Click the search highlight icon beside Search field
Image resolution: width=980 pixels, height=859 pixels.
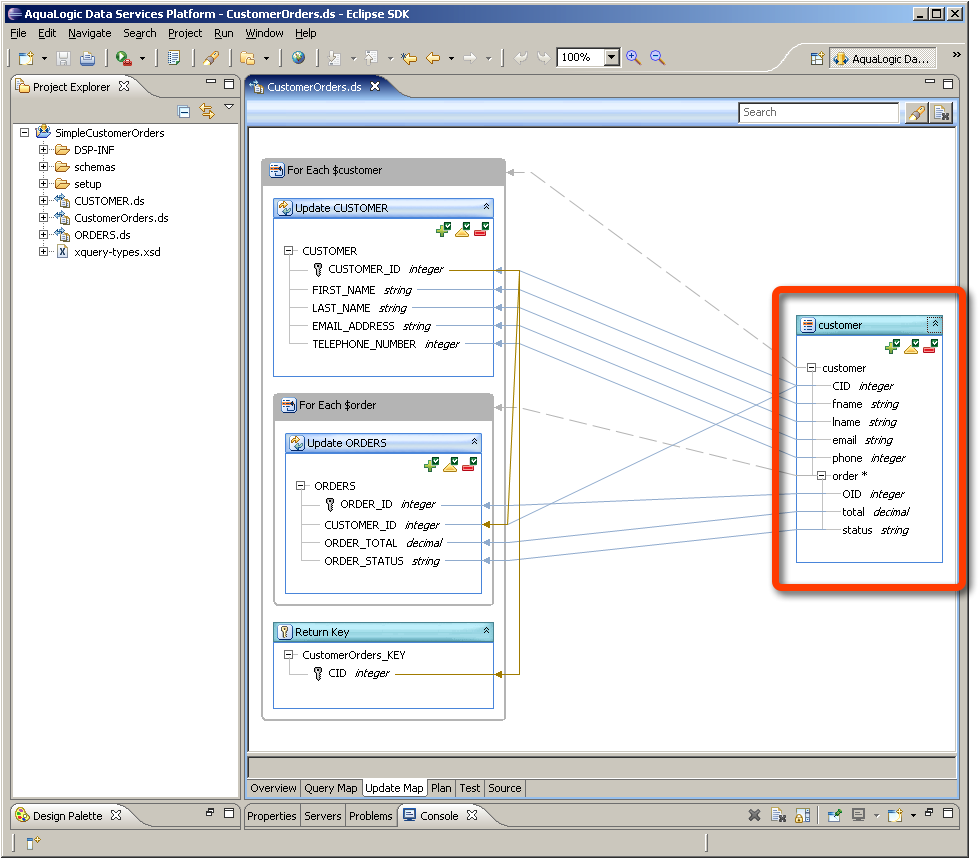click(x=916, y=113)
